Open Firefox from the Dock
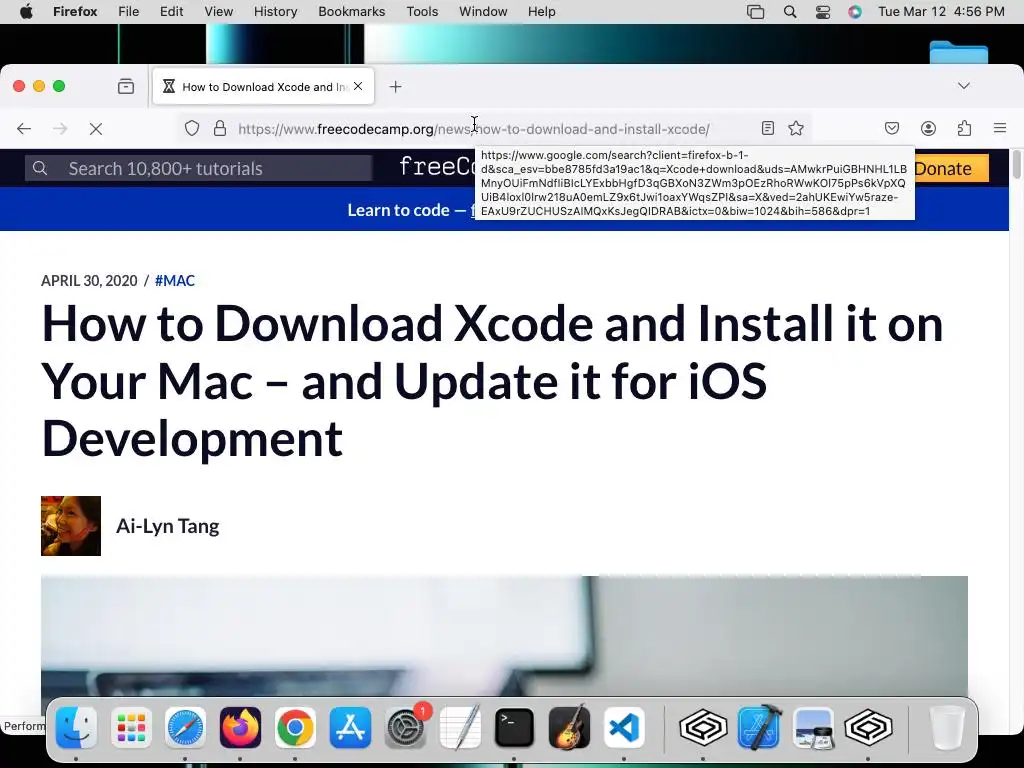This screenshot has width=1024, height=768. click(240, 728)
